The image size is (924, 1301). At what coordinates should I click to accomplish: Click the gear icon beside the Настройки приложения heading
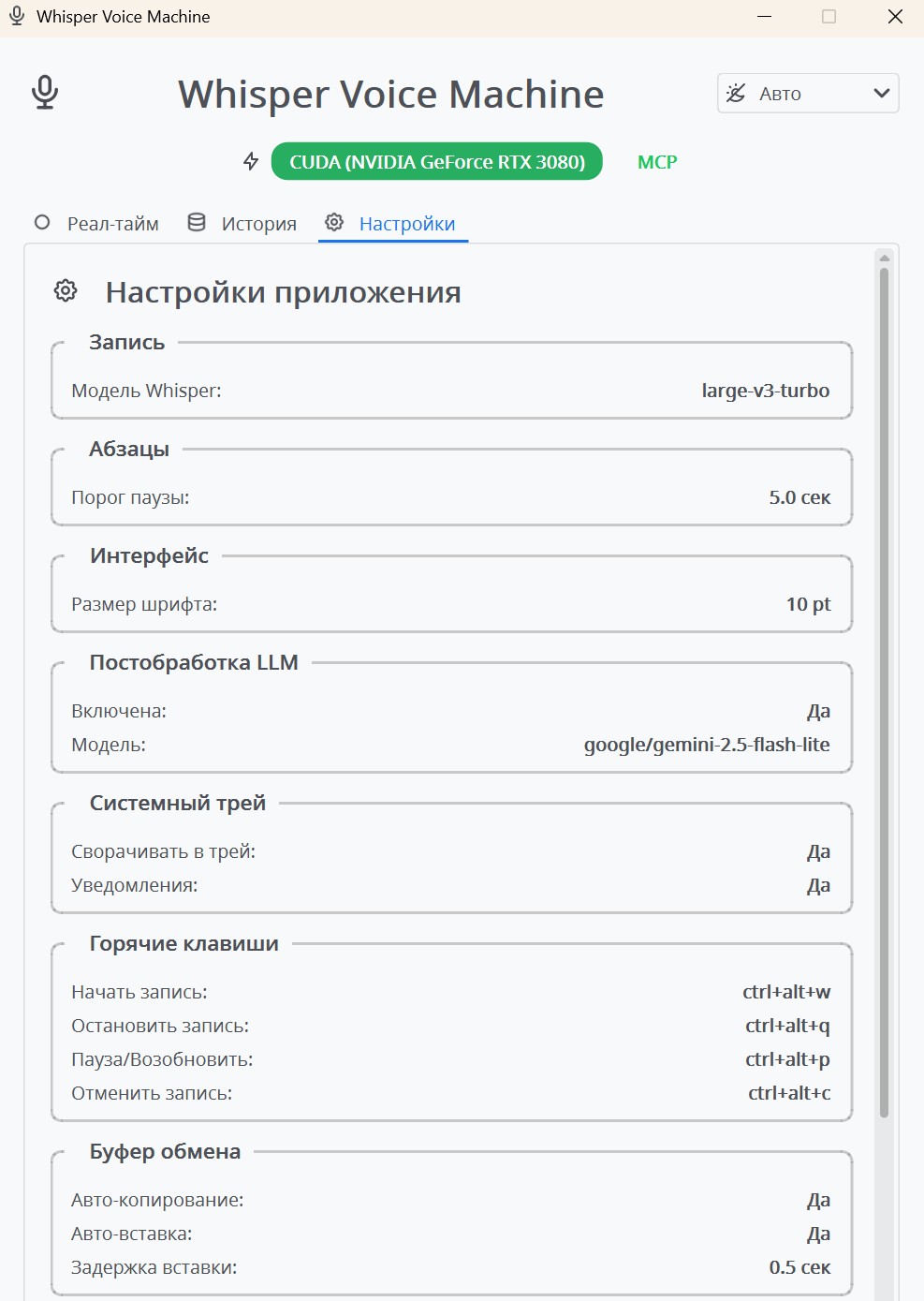pos(66,291)
